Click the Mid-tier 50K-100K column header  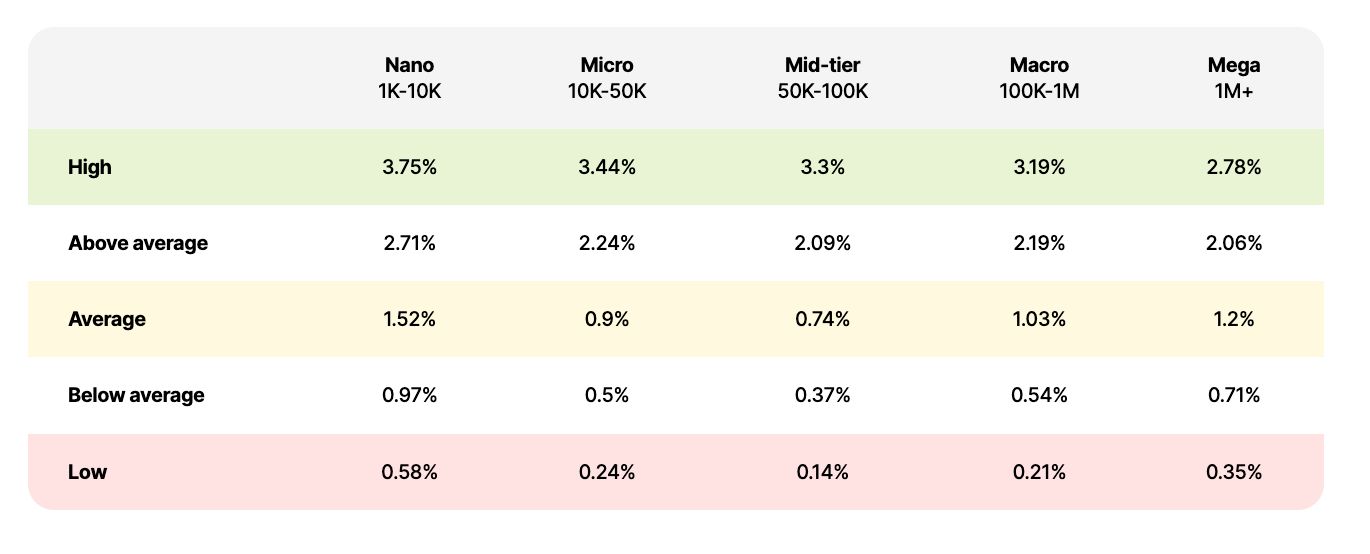(822, 78)
